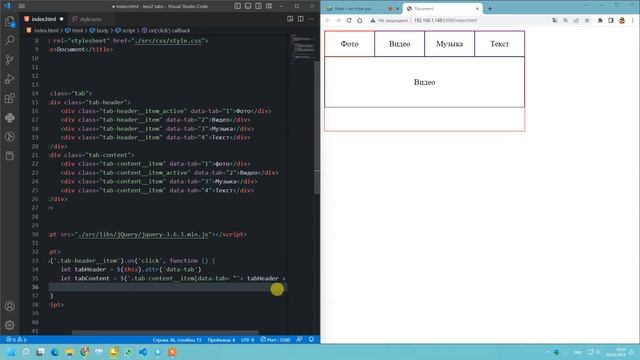Open the jquery-3.6.3.min.js script path link

pos(144,234)
